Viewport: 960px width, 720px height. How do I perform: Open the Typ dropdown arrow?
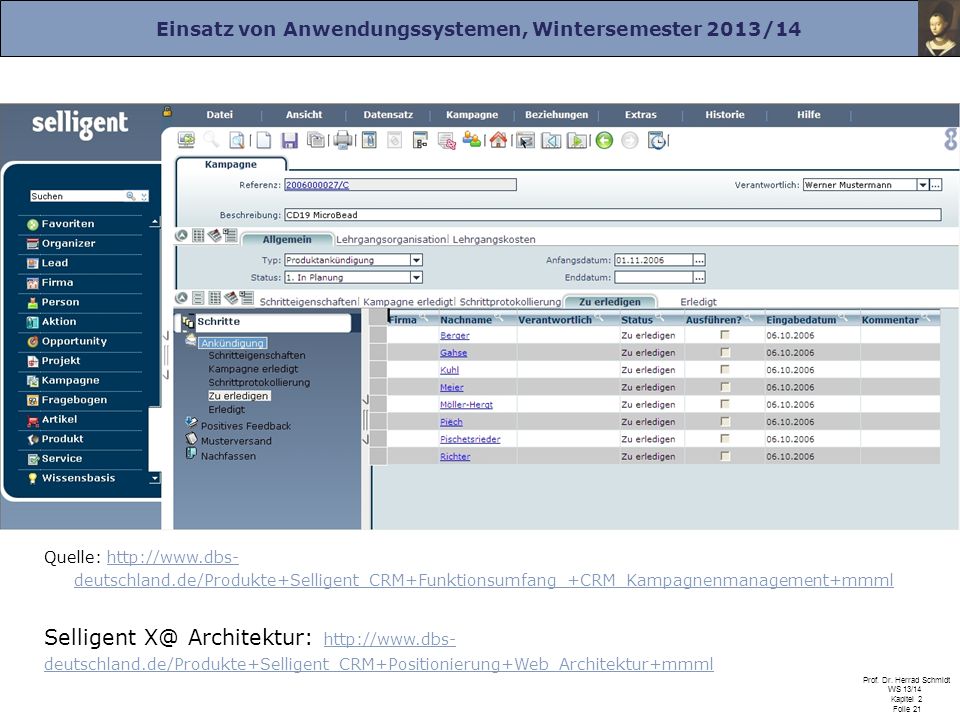(416, 260)
